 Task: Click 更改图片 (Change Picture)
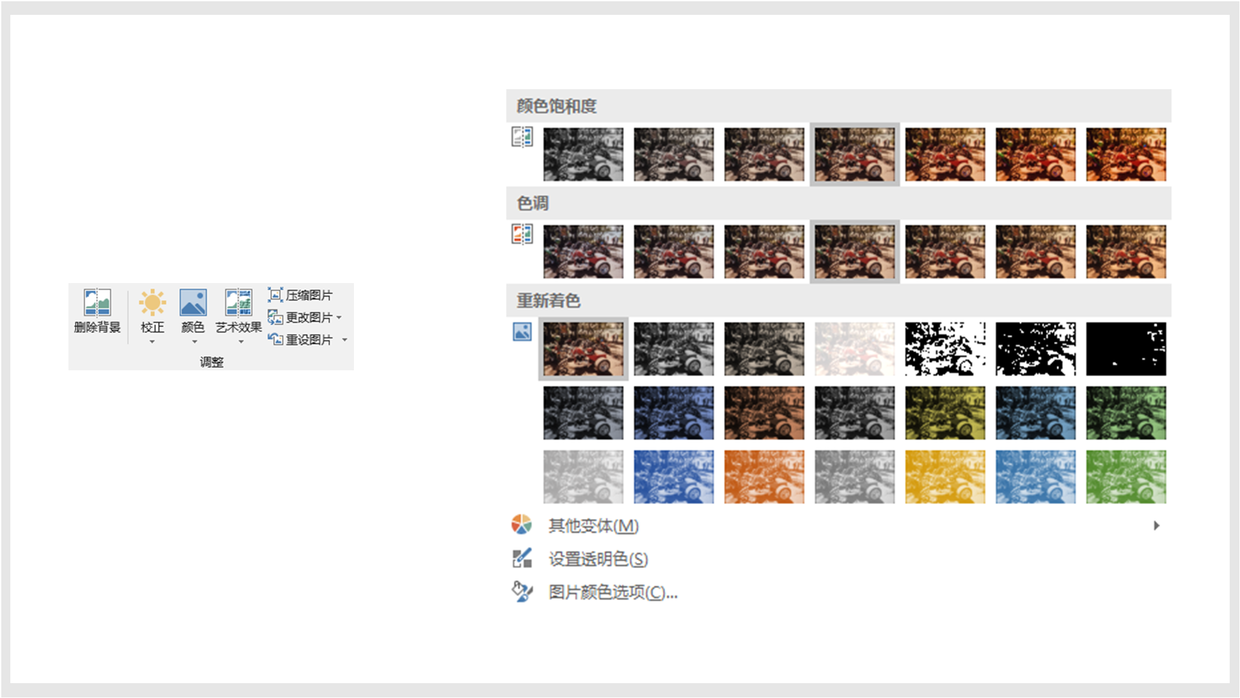[x=300, y=317]
